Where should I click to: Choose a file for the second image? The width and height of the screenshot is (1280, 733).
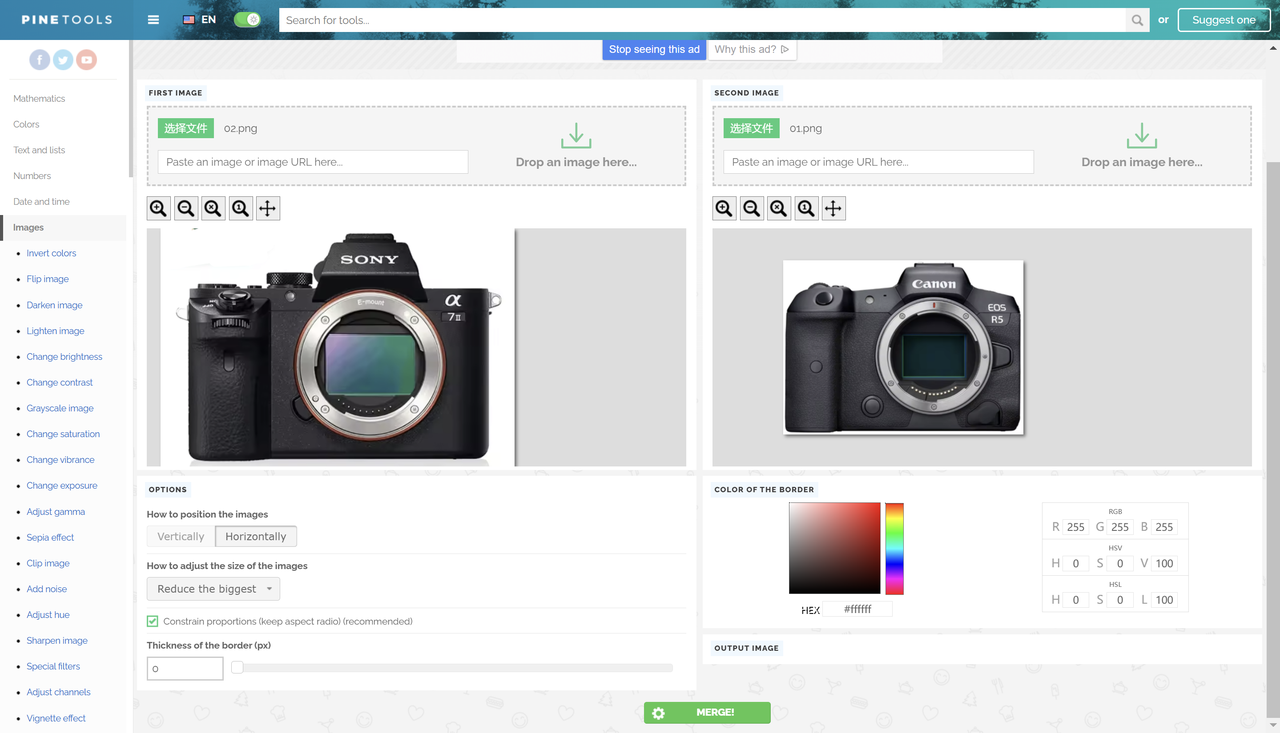pyautogui.click(x=752, y=128)
